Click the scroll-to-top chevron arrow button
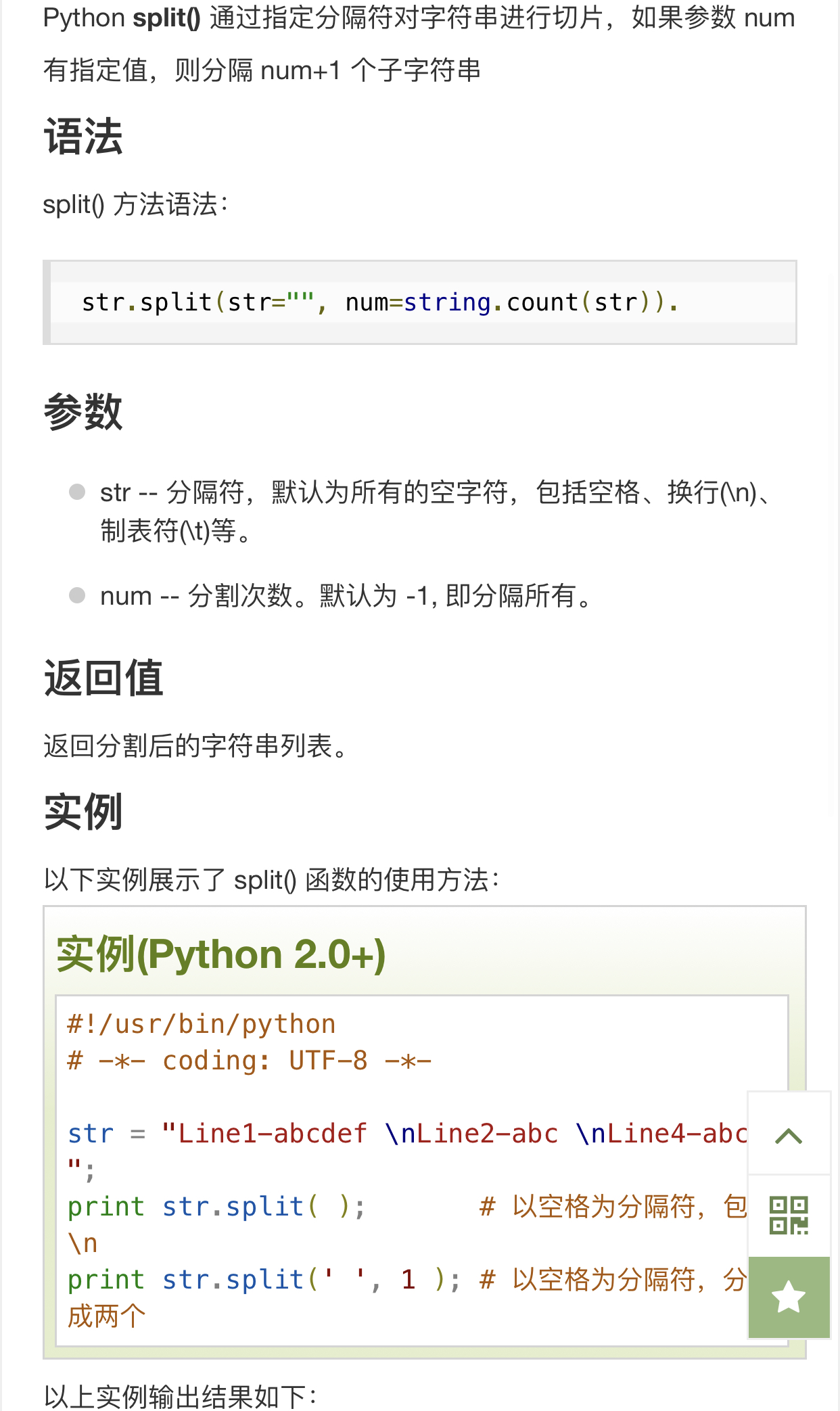This screenshot has height=1411, width=840. point(789,1136)
